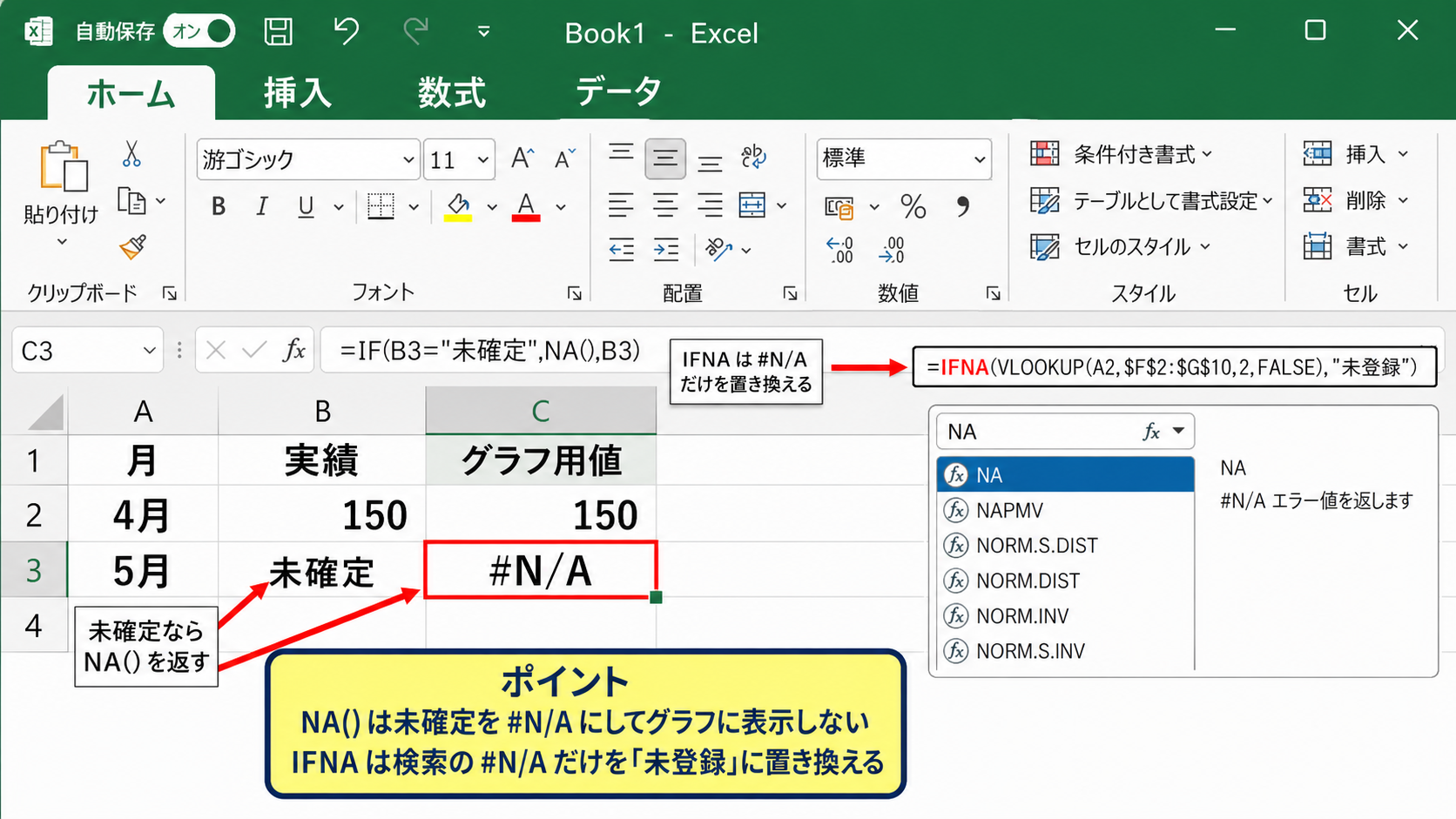1456x819 pixels.
Task: Click the Center horizontally icon
Action: (665, 206)
